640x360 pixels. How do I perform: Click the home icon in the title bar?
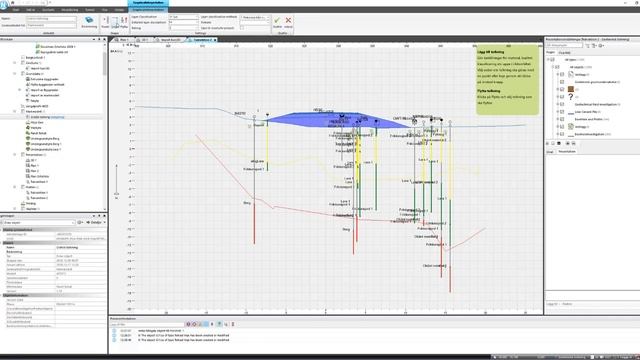(12, 2)
